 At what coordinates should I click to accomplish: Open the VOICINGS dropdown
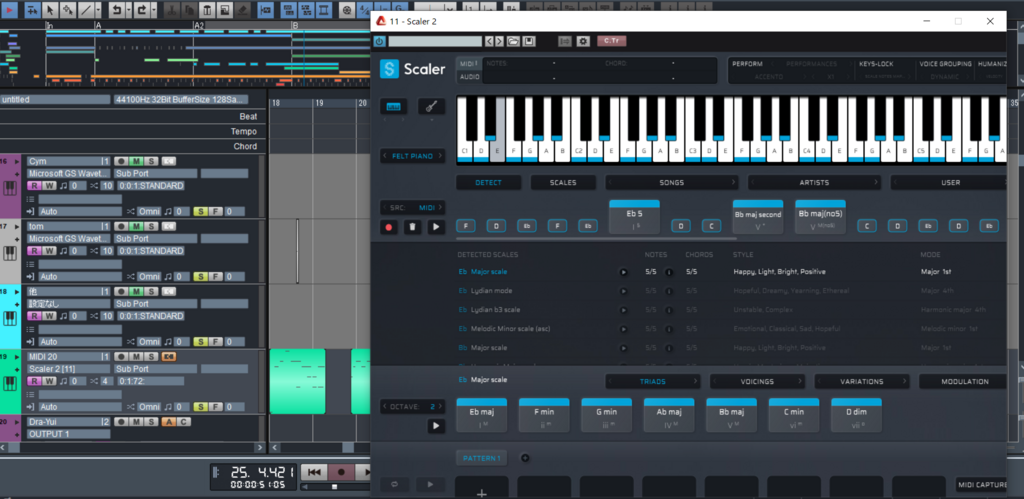click(x=758, y=381)
